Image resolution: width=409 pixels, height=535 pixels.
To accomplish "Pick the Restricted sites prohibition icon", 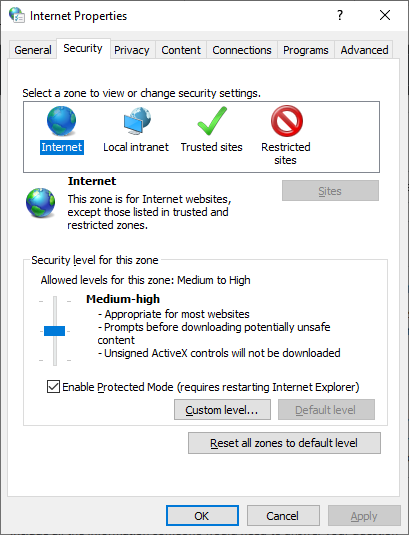I will [x=287, y=121].
